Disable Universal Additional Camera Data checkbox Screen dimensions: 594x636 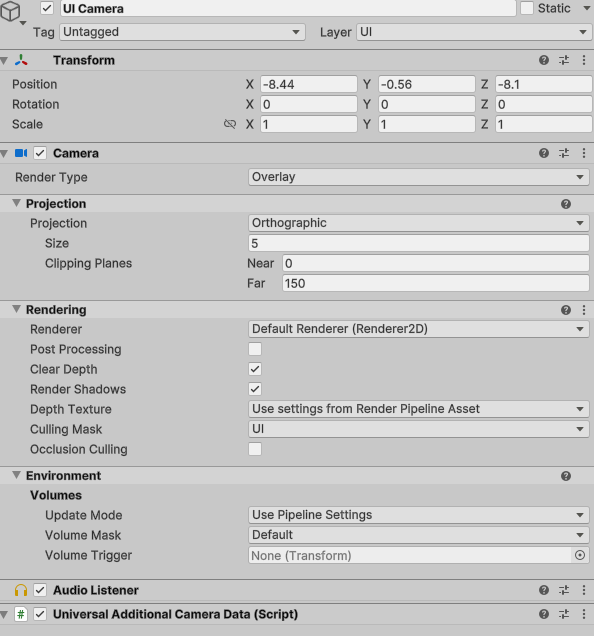[40, 615]
